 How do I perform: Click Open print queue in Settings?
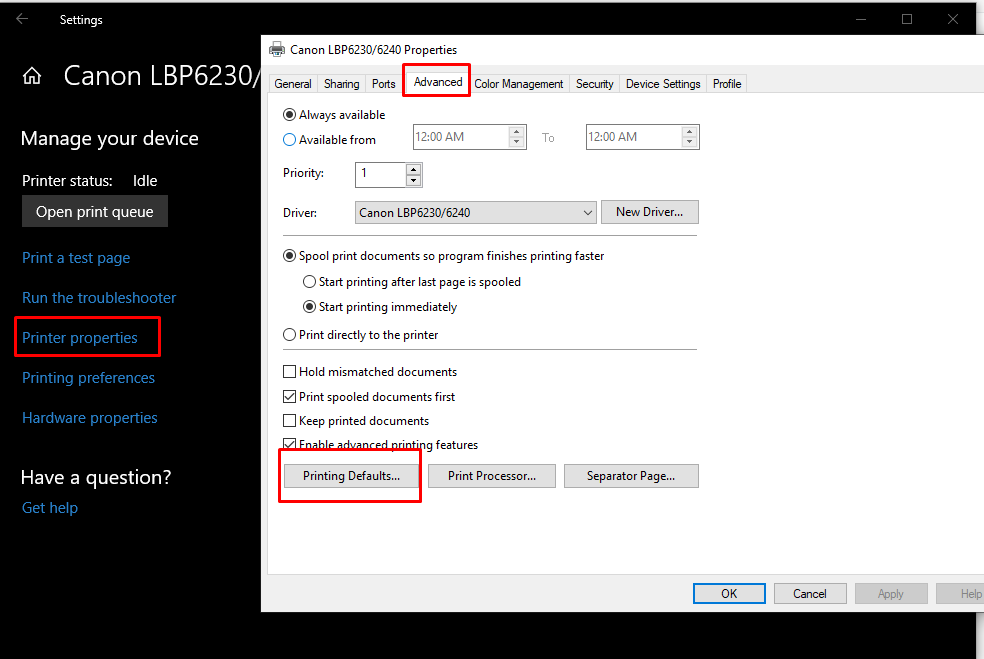coord(95,212)
